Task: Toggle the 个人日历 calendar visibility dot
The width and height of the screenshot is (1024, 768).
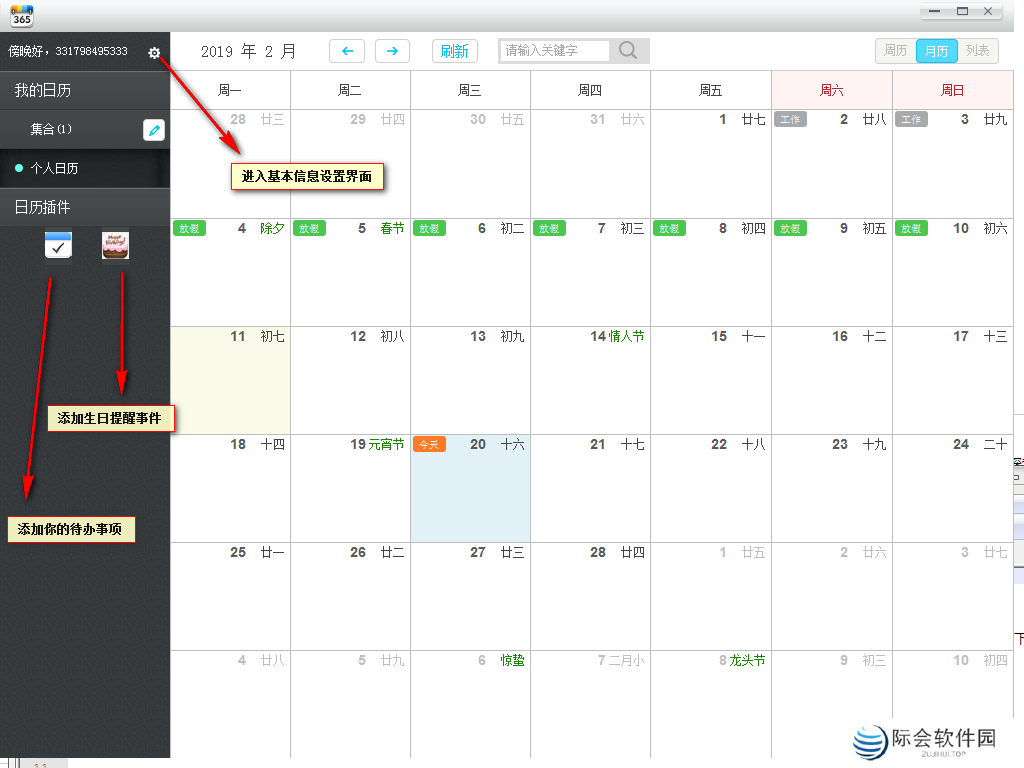Action: 19,168
